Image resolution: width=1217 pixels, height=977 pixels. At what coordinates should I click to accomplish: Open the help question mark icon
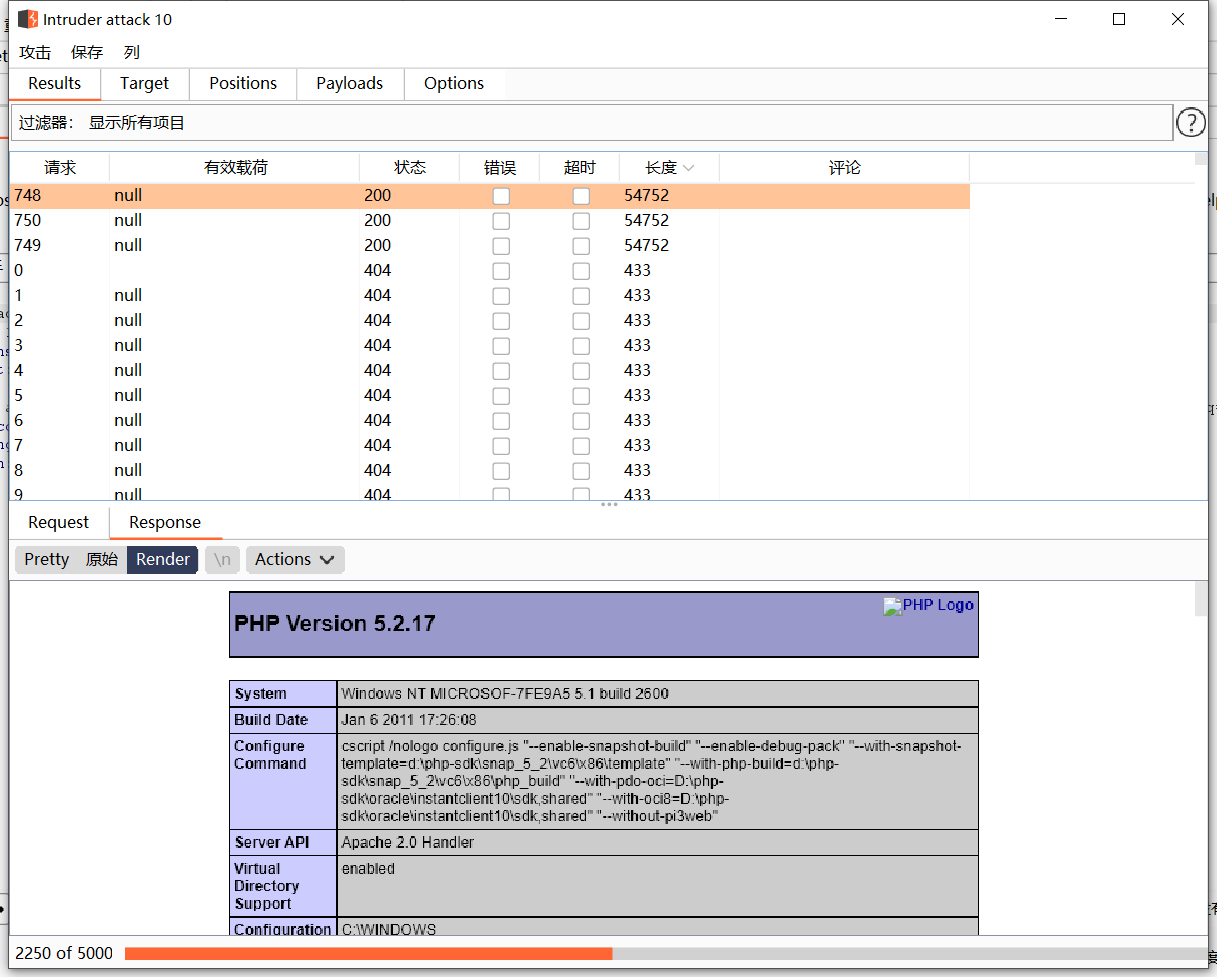coord(1190,123)
